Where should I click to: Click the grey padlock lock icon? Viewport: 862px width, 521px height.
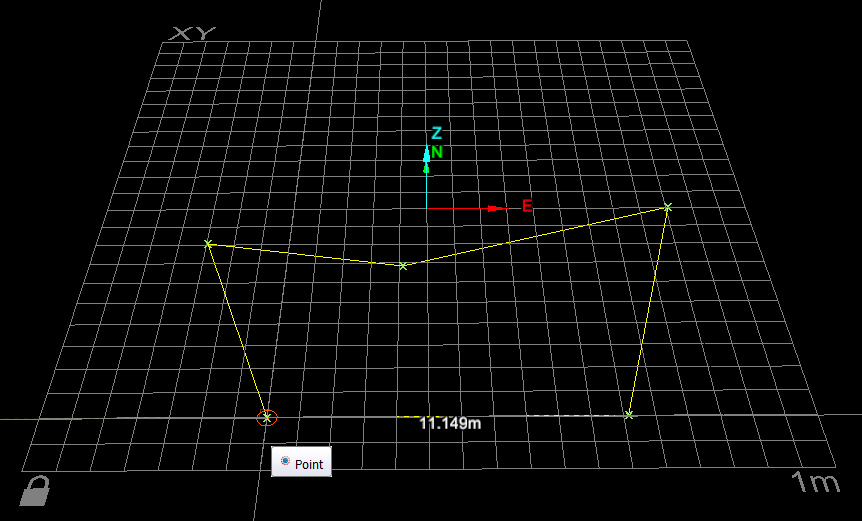click(35, 491)
